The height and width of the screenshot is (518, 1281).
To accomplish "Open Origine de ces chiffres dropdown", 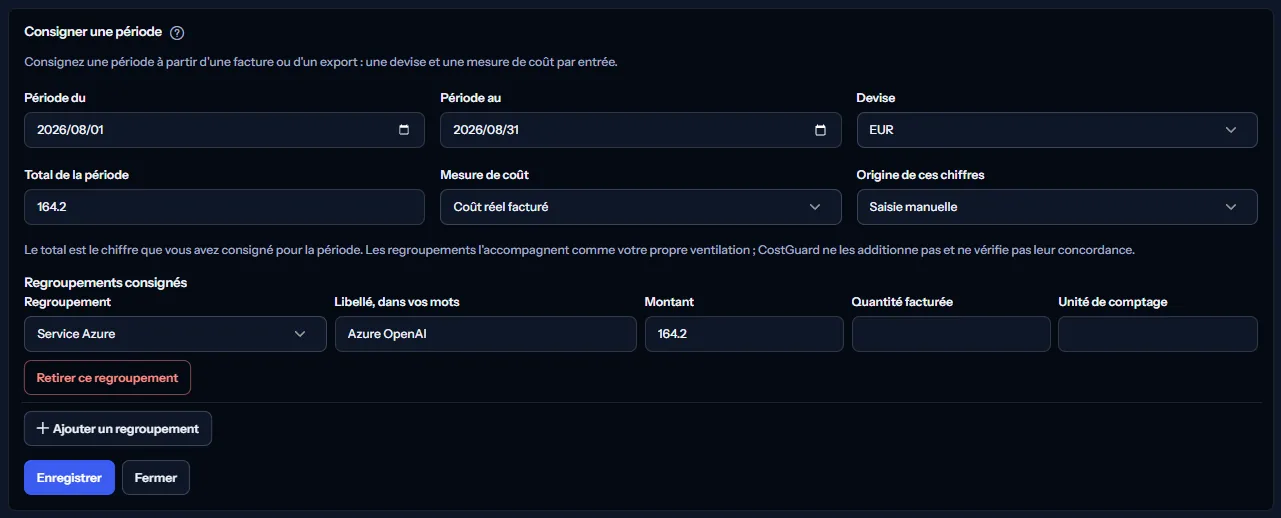I will tap(1057, 207).
